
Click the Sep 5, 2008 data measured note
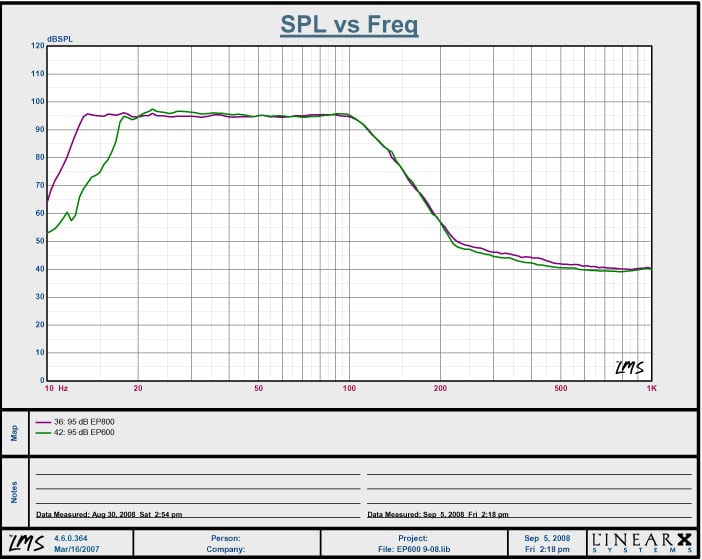440,514
